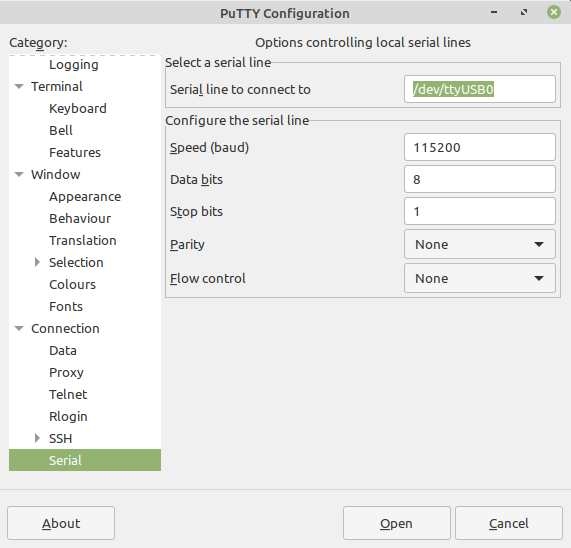This screenshot has width=571, height=548.
Task: Open the Rlogin settings category
Action: tap(68, 417)
